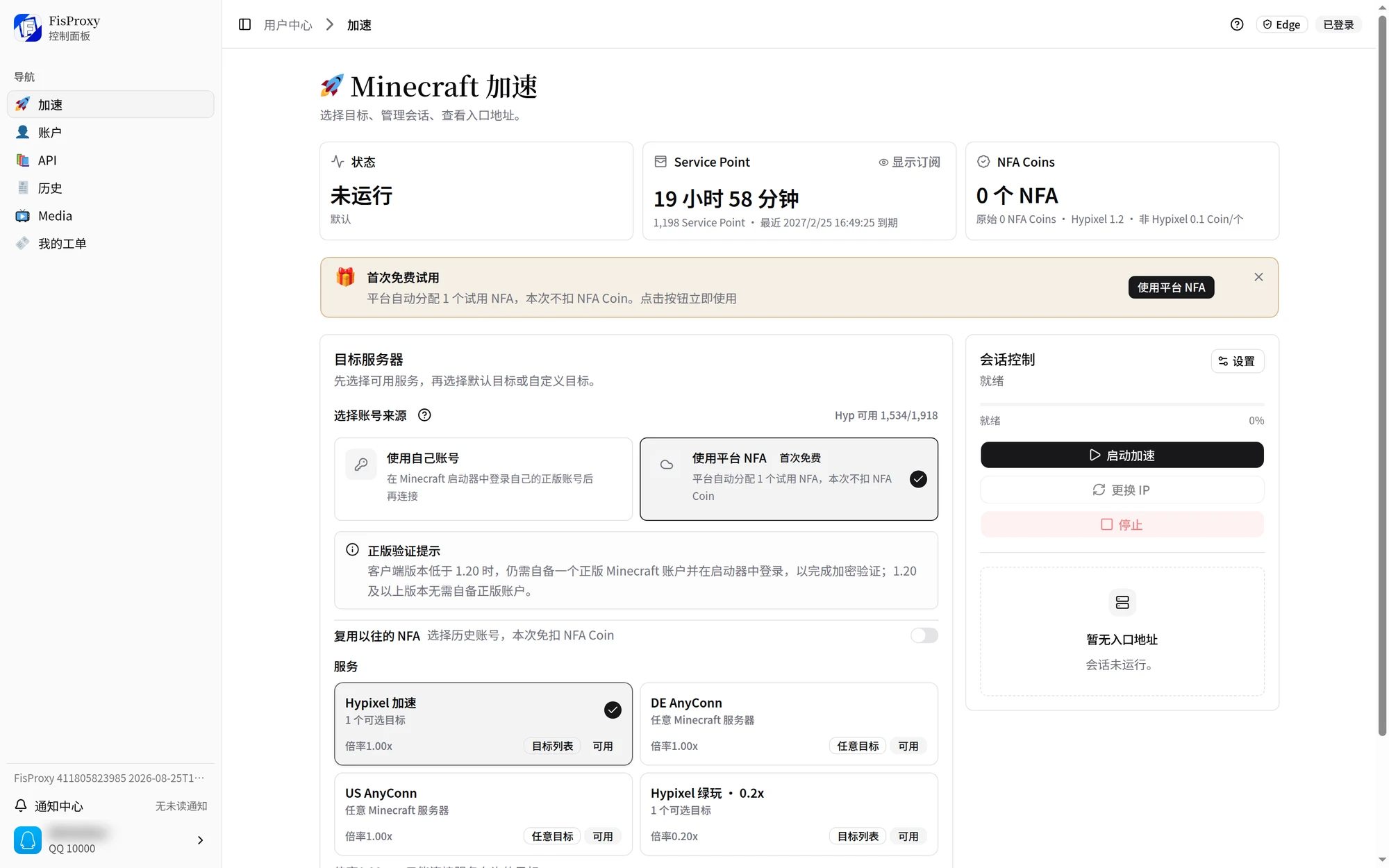This screenshot has height=868, width=1389.
Task: Click the gift icon in trial banner
Action: pos(345,276)
